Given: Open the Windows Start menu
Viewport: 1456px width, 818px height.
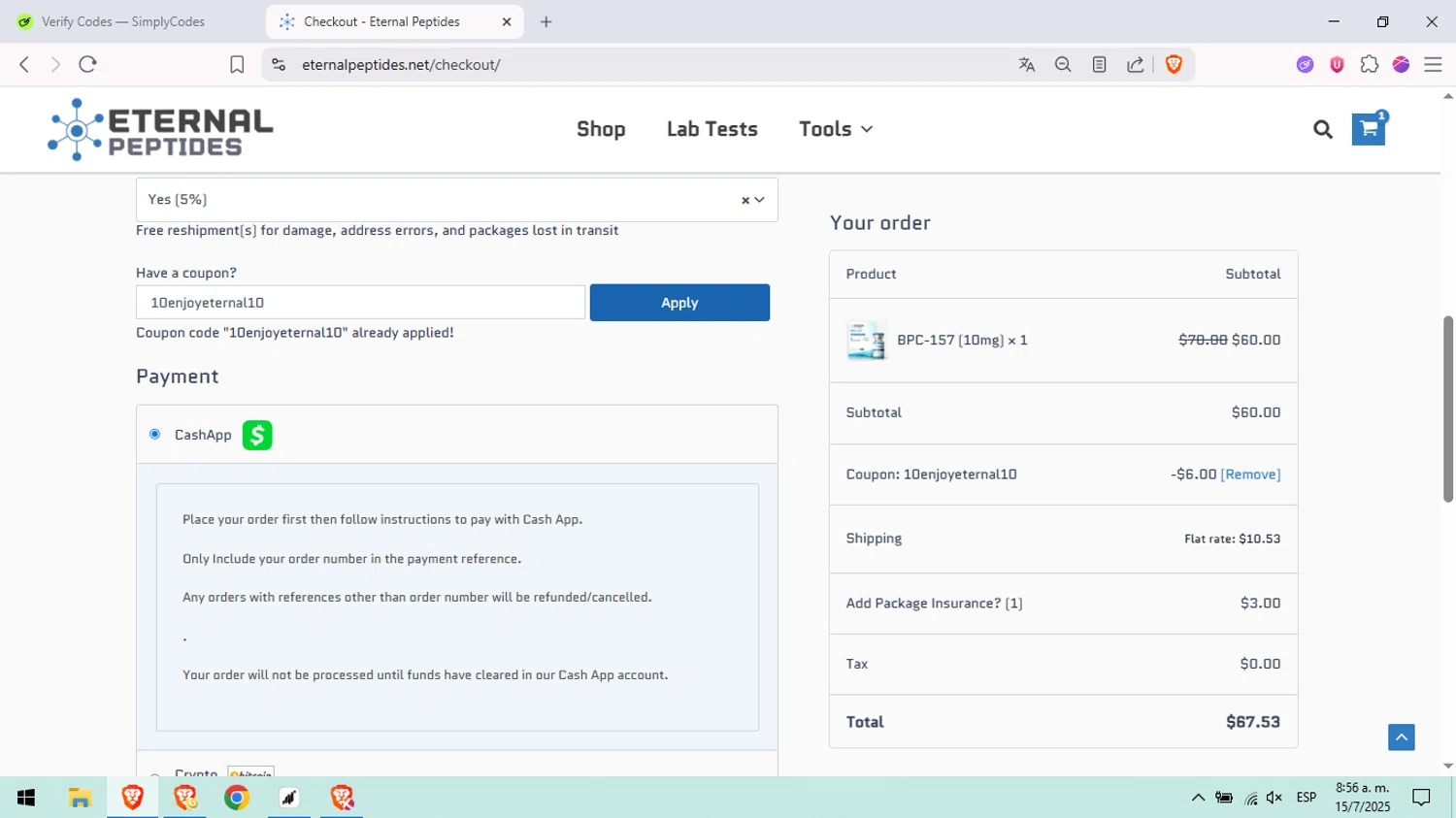Looking at the screenshot, I should click(x=26, y=798).
